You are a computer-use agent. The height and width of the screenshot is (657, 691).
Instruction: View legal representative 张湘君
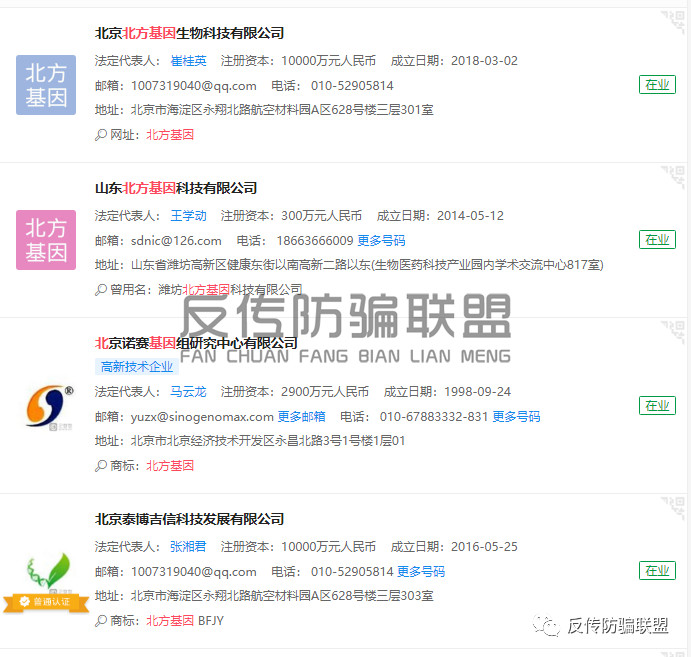tap(189, 547)
